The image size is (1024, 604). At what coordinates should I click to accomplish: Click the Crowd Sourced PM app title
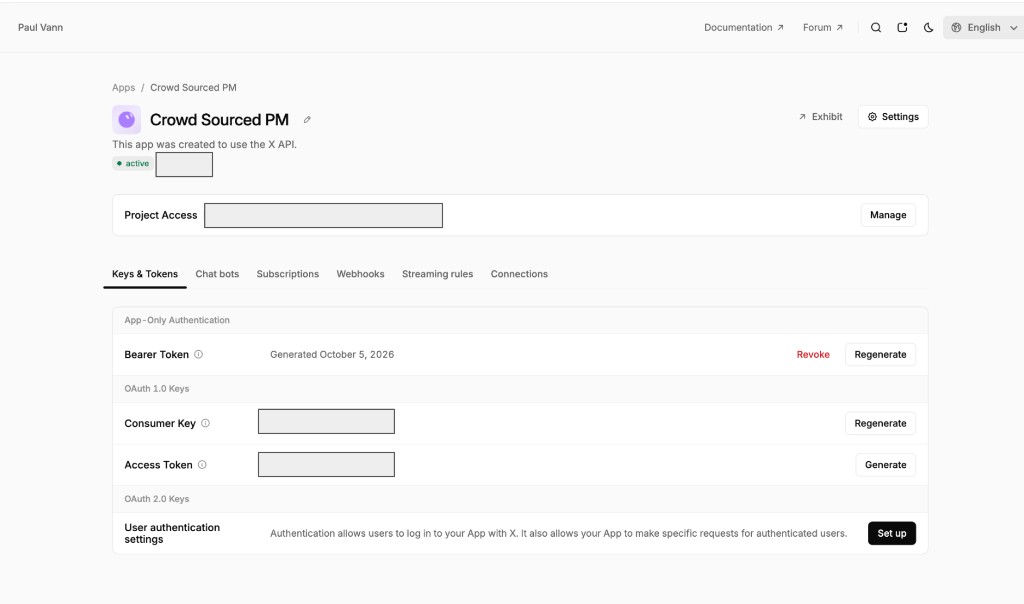tap(219, 119)
